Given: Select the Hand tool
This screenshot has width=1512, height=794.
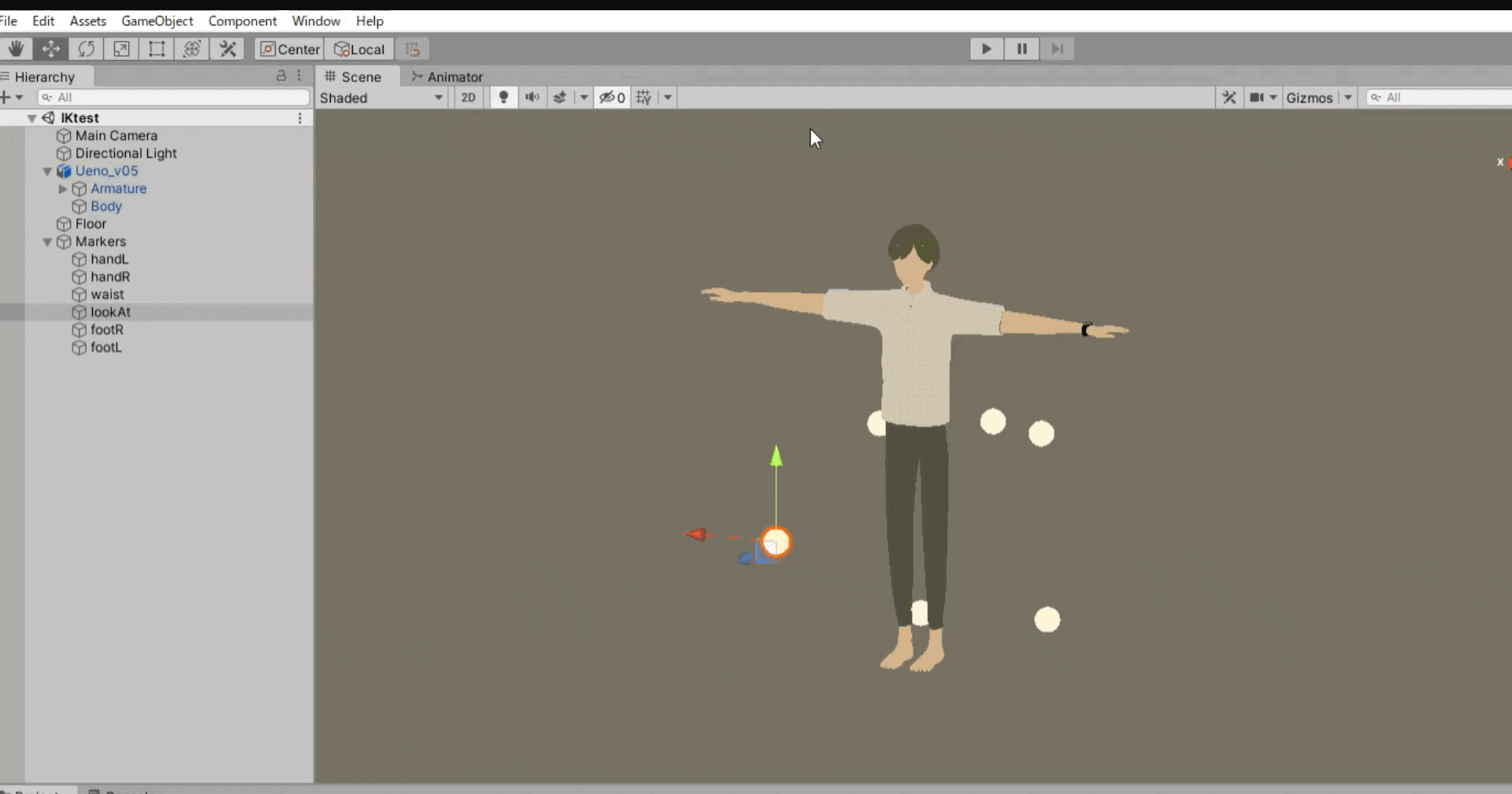Looking at the screenshot, I should pos(16,49).
